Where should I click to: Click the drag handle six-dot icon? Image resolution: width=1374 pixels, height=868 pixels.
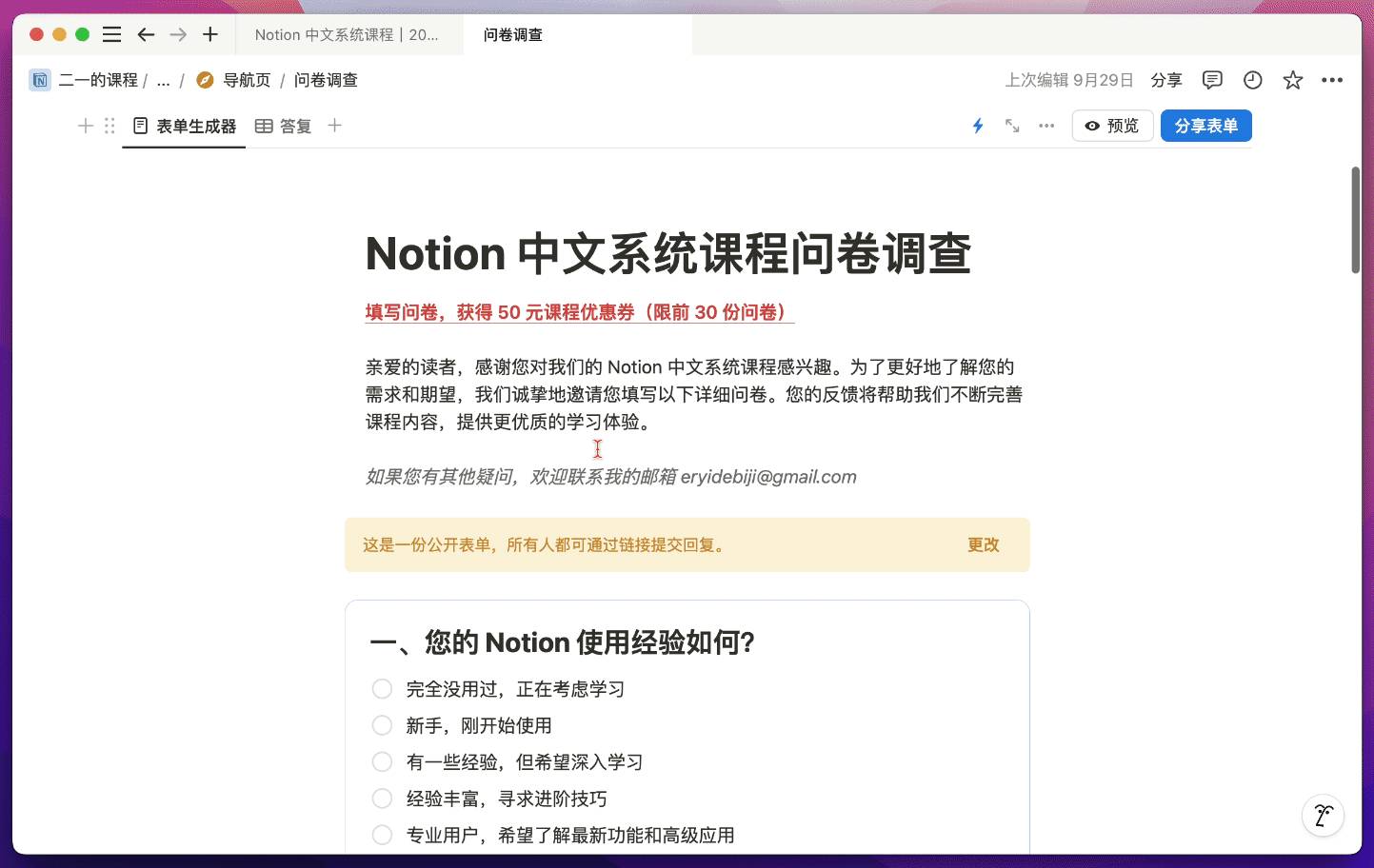[110, 126]
